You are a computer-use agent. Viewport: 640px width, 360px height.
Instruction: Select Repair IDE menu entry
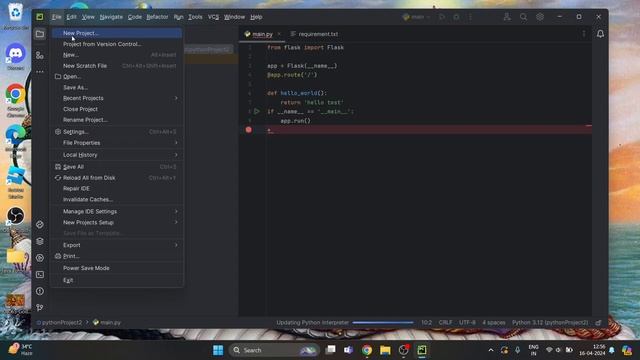[x=117, y=189]
